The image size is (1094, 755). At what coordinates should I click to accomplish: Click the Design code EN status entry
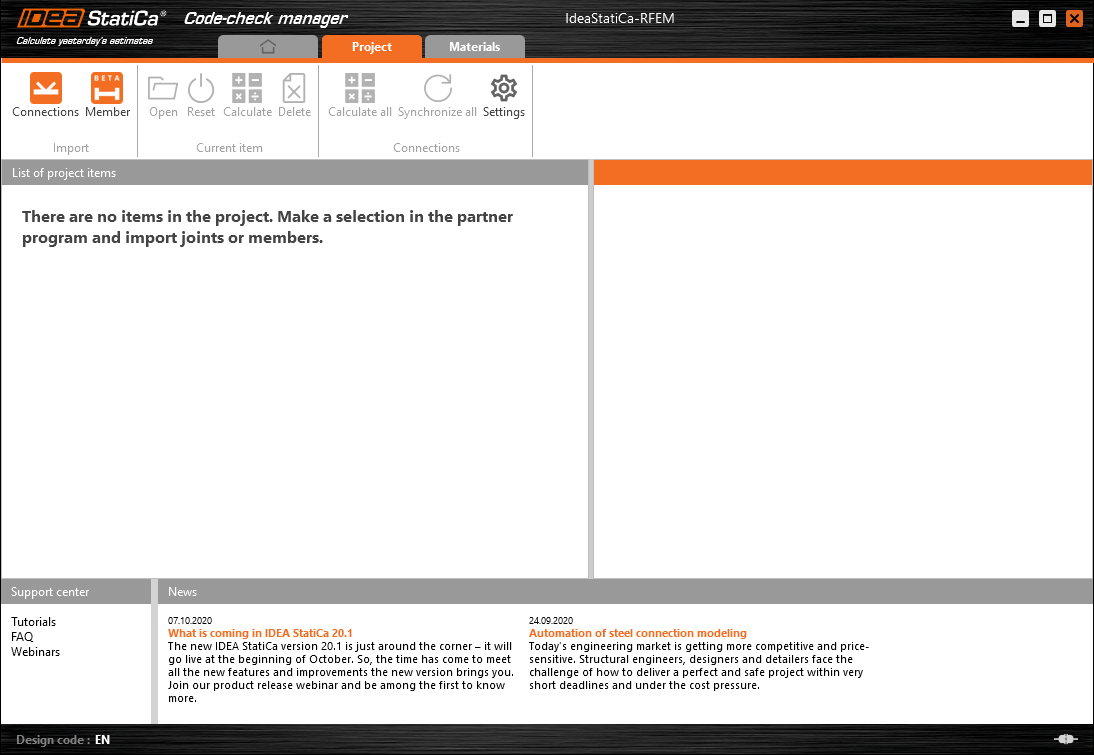(63, 740)
